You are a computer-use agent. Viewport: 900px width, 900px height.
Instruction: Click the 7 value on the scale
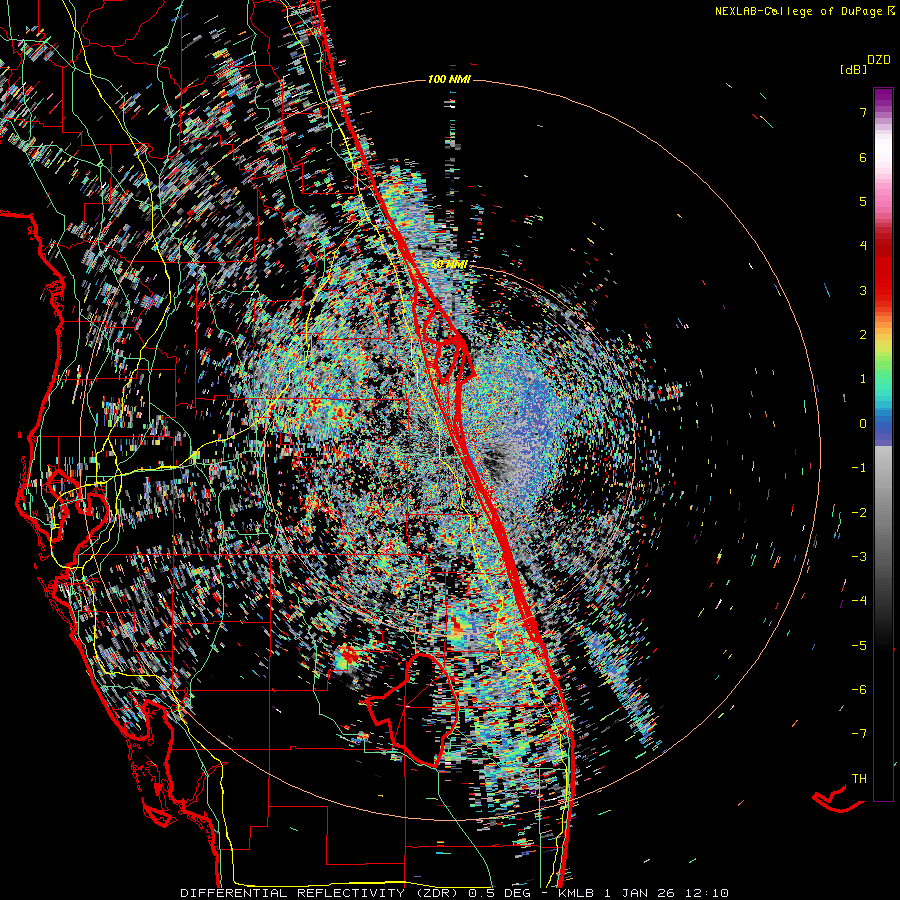pos(863,112)
